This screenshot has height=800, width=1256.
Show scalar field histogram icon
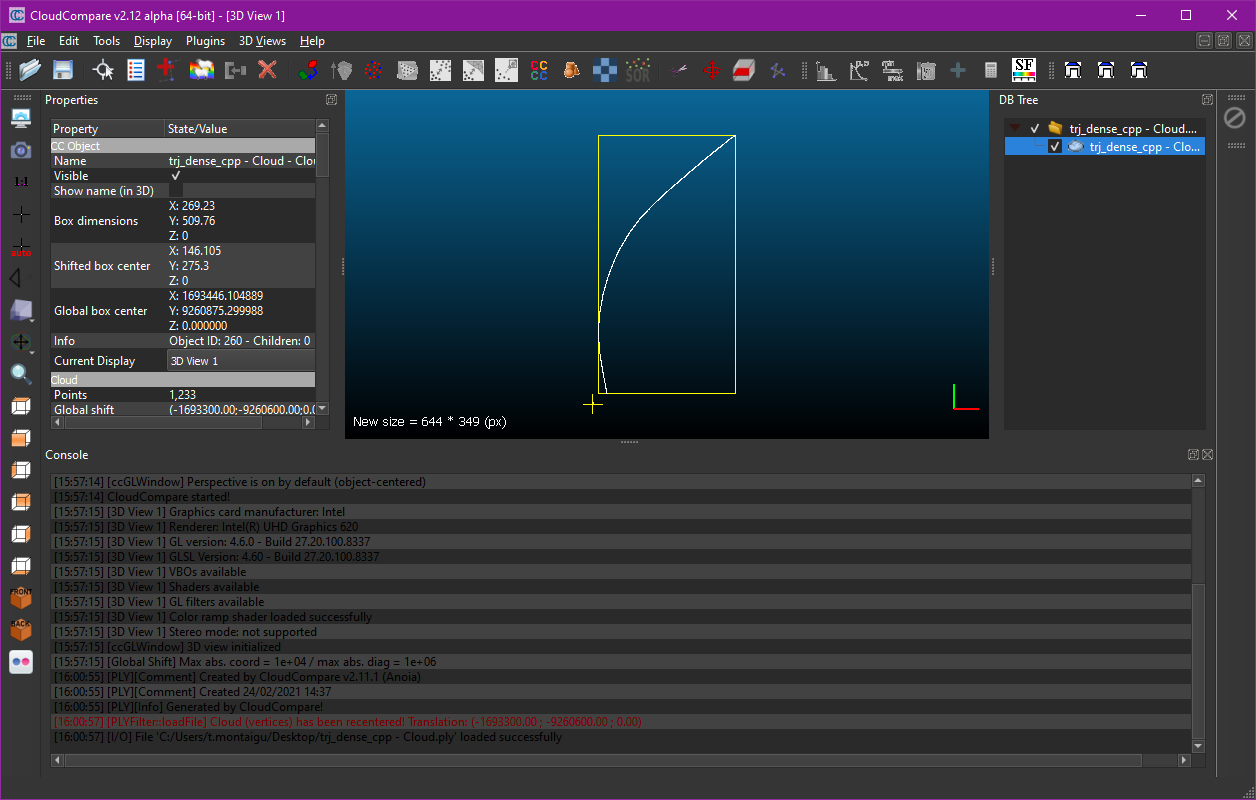(826, 70)
